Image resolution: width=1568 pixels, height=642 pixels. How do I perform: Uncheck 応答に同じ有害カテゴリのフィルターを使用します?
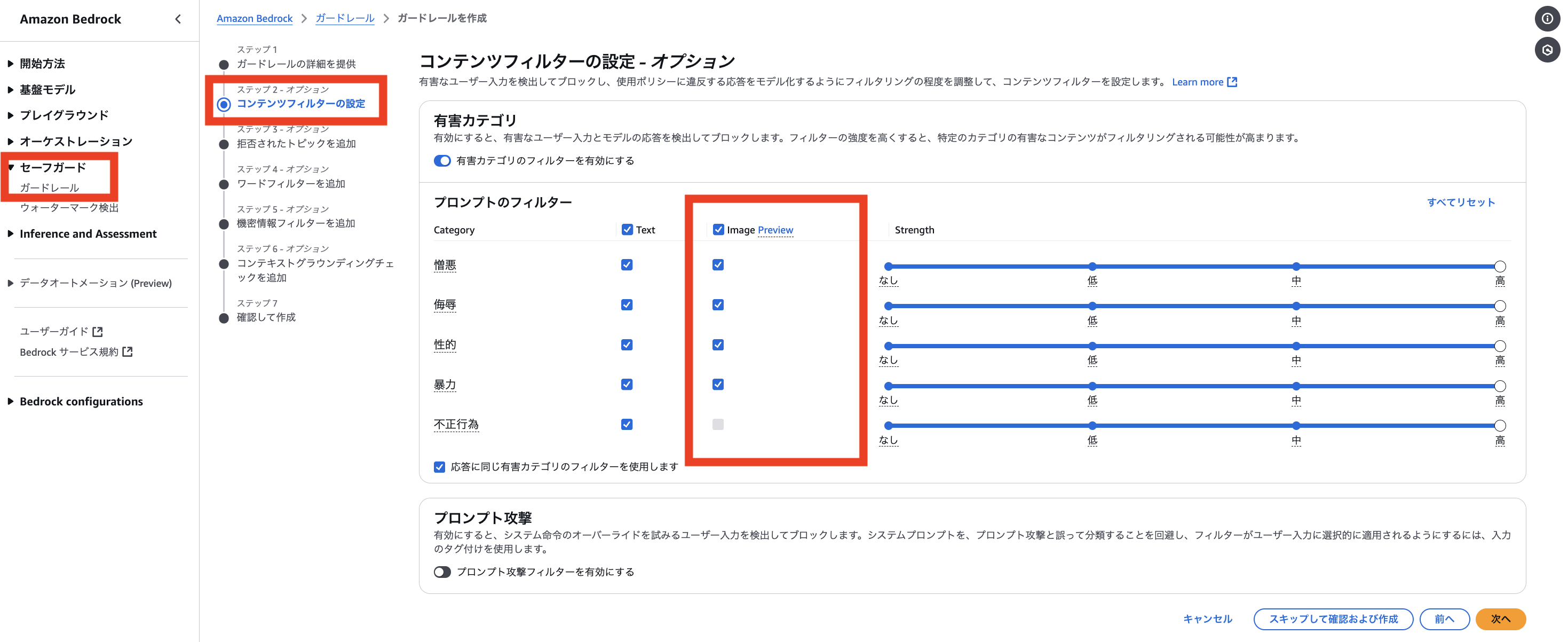click(439, 467)
